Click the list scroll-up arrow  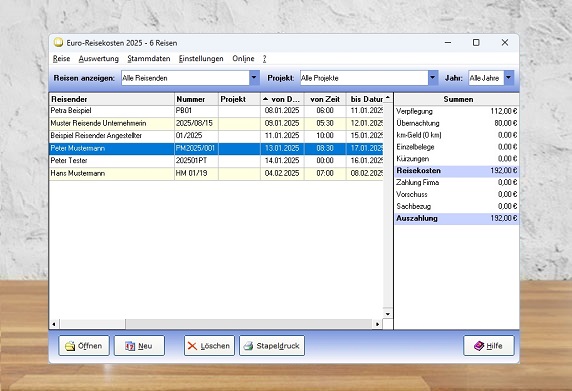point(388,97)
